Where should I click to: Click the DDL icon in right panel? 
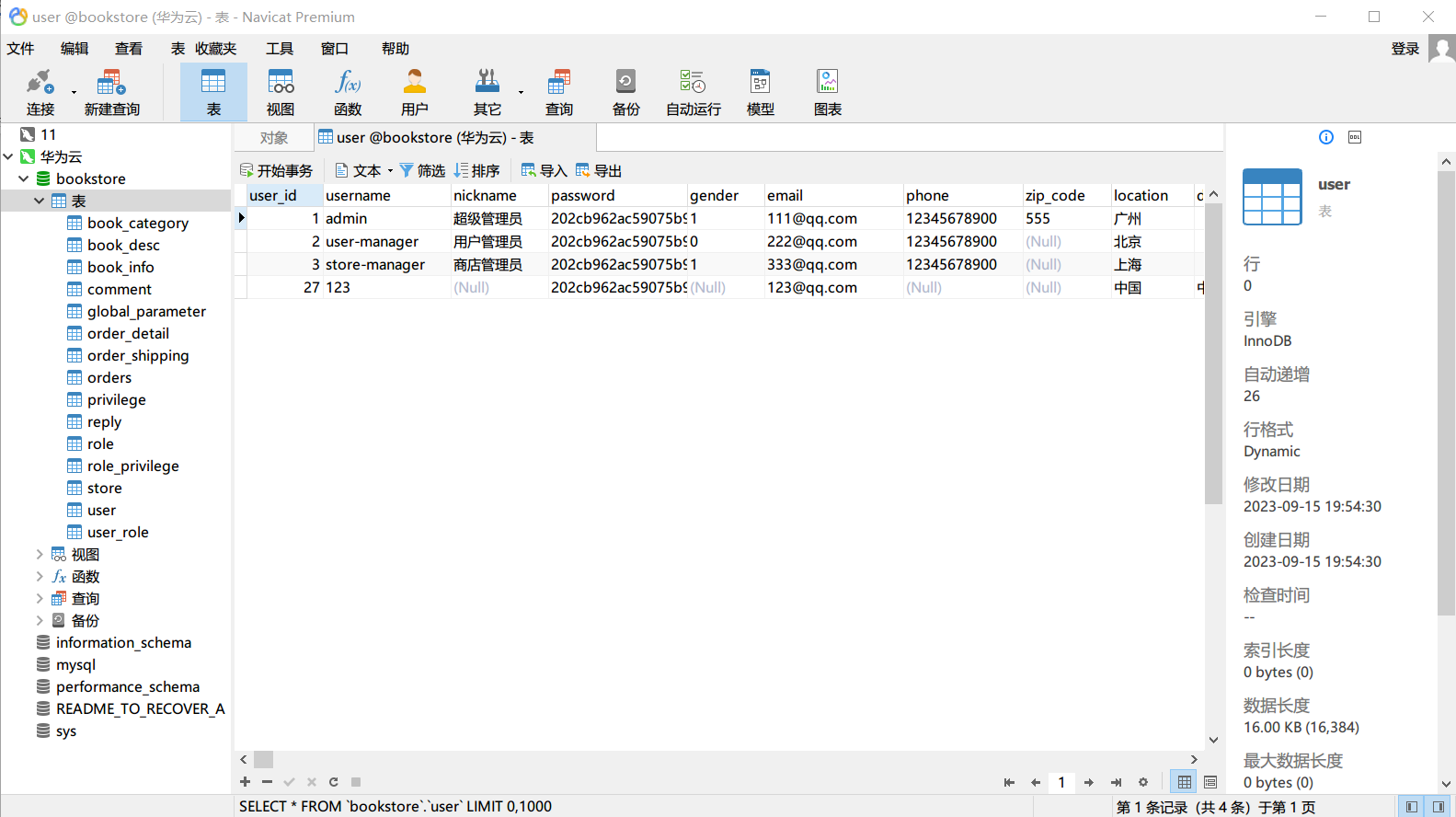point(1355,137)
